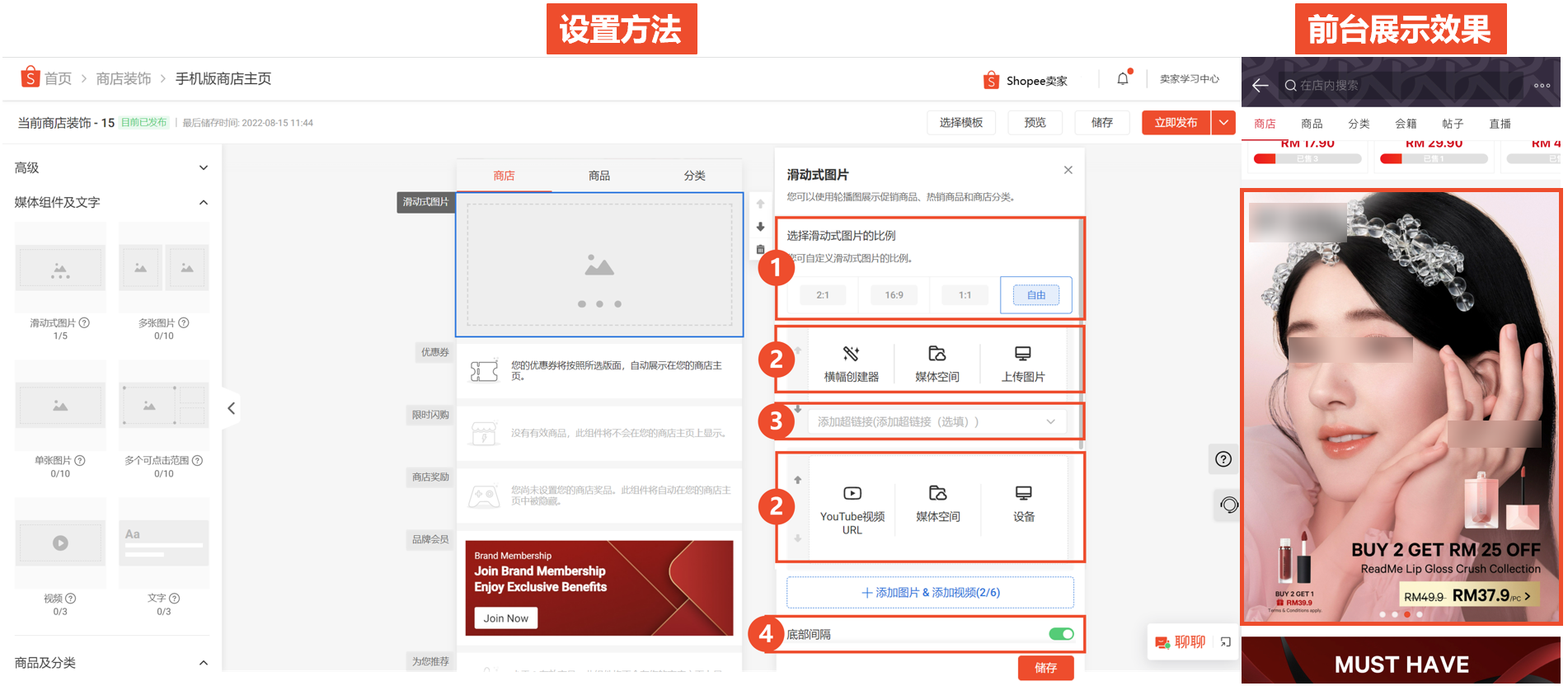Select the 2:1 ratio option
The width and height of the screenshot is (1568, 686).
click(823, 295)
